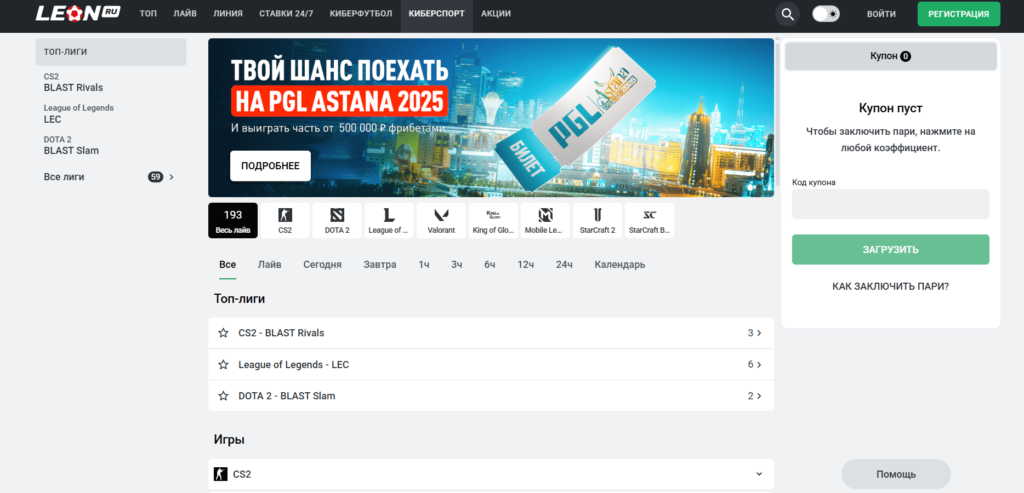This screenshot has height=493, width=1024.
Task: Open the КИБЕРСПОРТ menu item
Action: (436, 14)
